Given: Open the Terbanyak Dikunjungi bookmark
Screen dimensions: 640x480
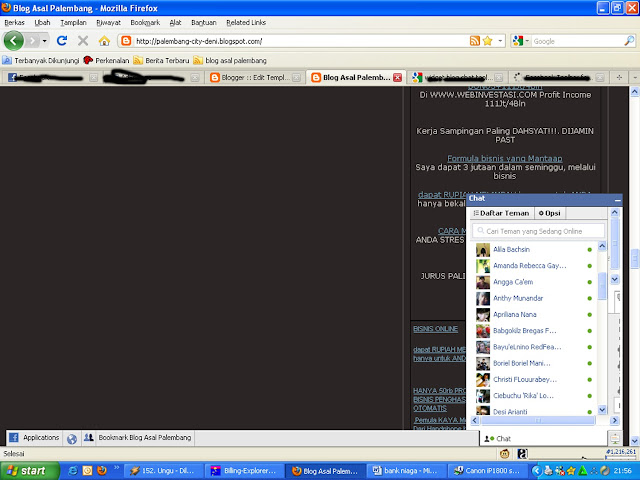Looking at the screenshot, I should tap(41, 60).
